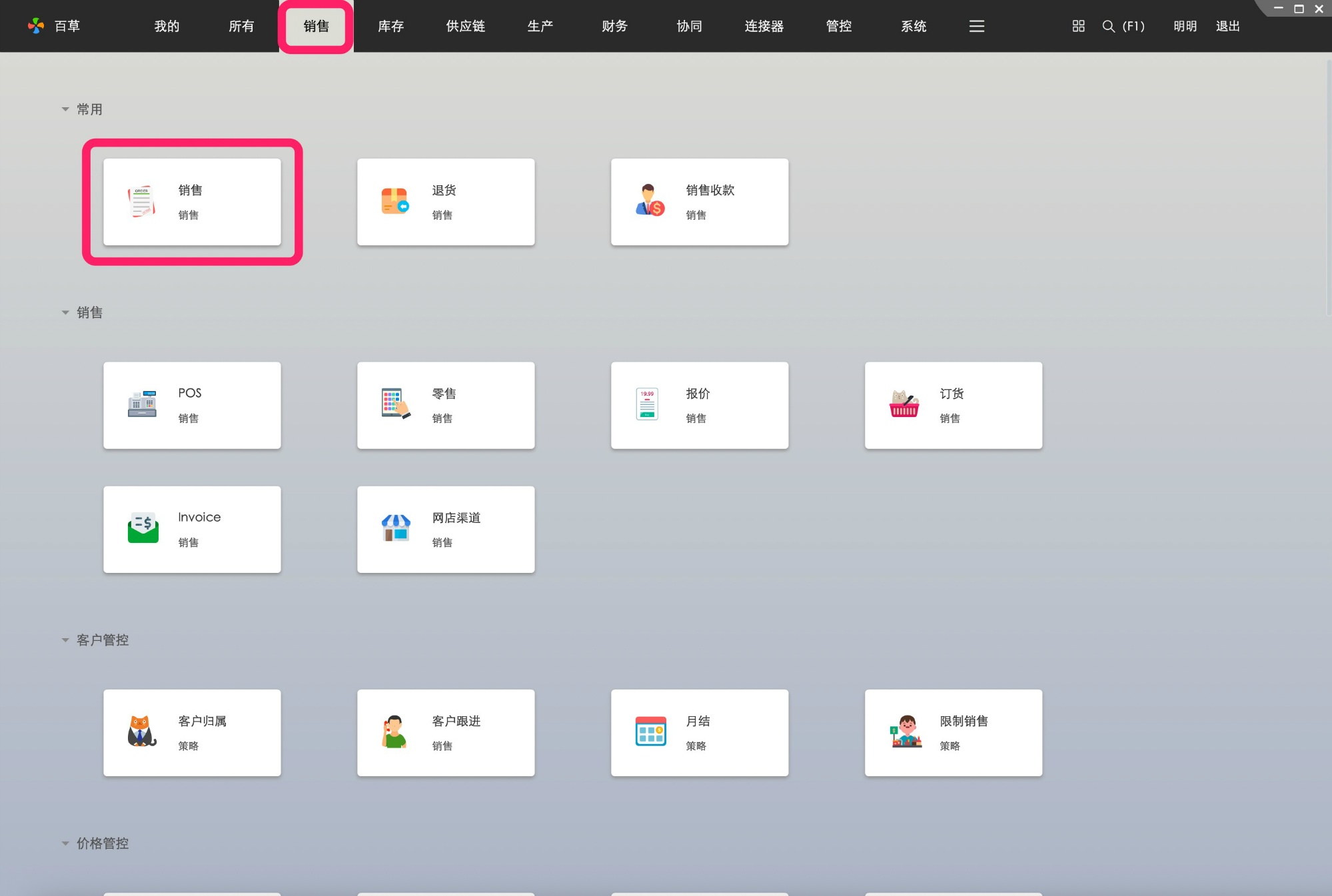1332x896 pixels.
Task: Open the 网店渠道 storefront icon
Action: click(x=396, y=528)
